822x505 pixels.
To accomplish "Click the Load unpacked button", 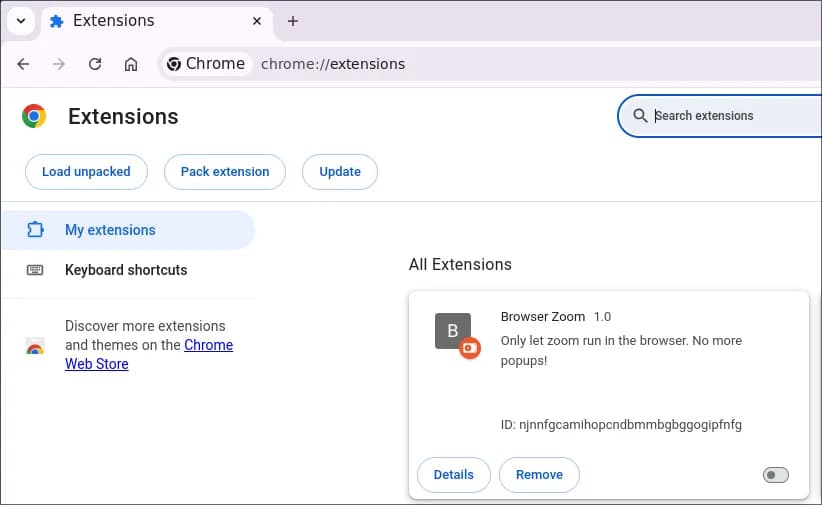I will pos(86,172).
